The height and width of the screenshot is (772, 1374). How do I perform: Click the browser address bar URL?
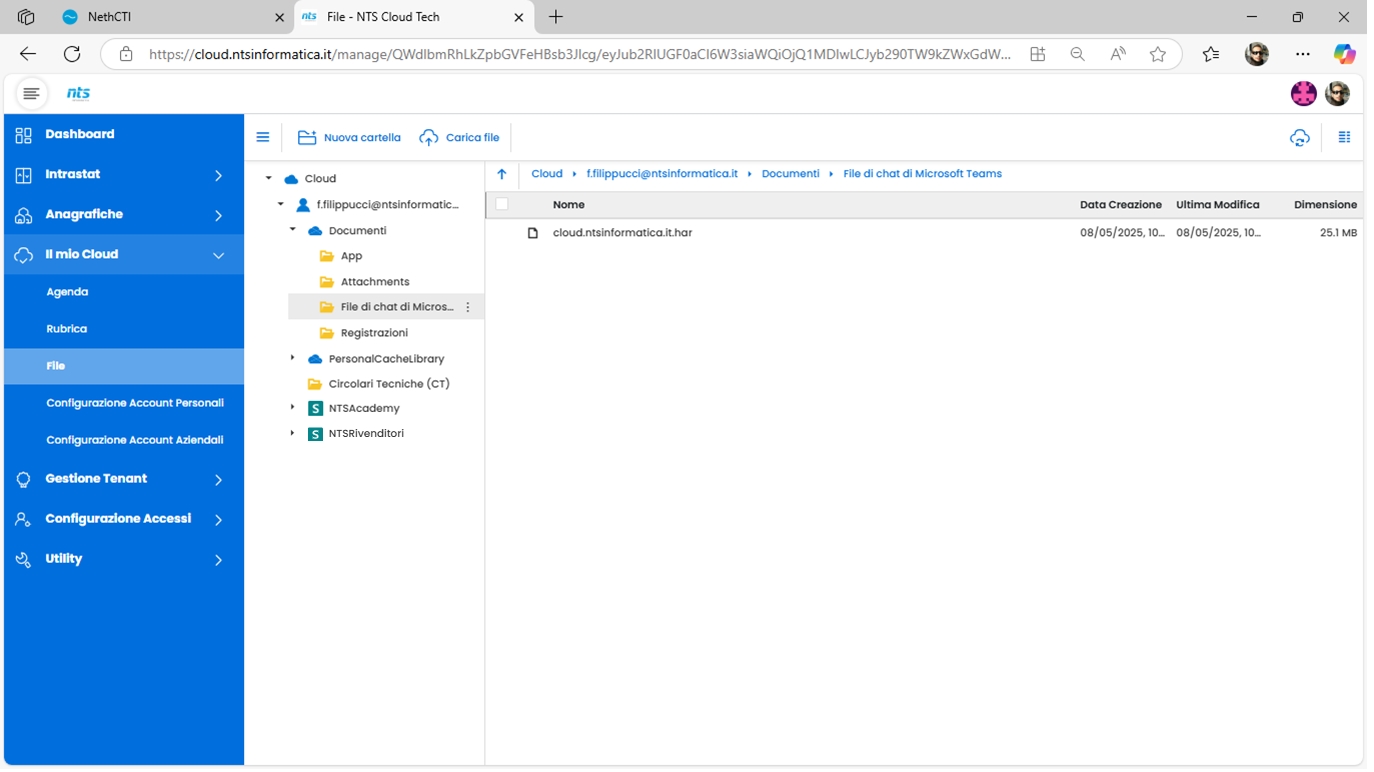(580, 54)
